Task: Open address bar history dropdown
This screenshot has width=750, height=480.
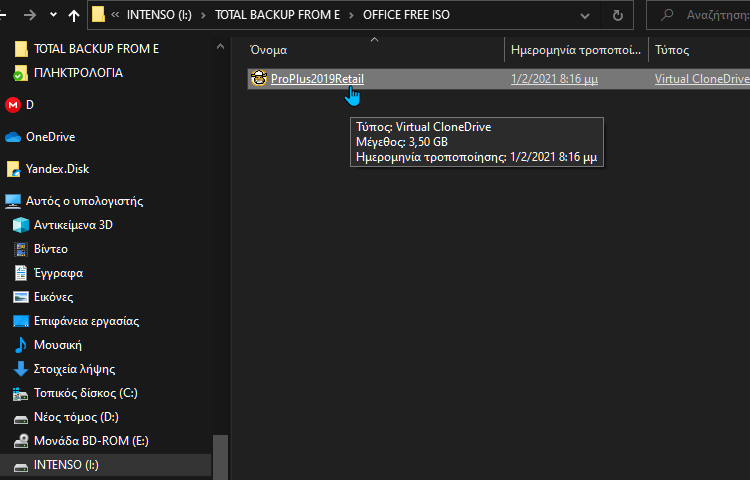Action: (585, 16)
